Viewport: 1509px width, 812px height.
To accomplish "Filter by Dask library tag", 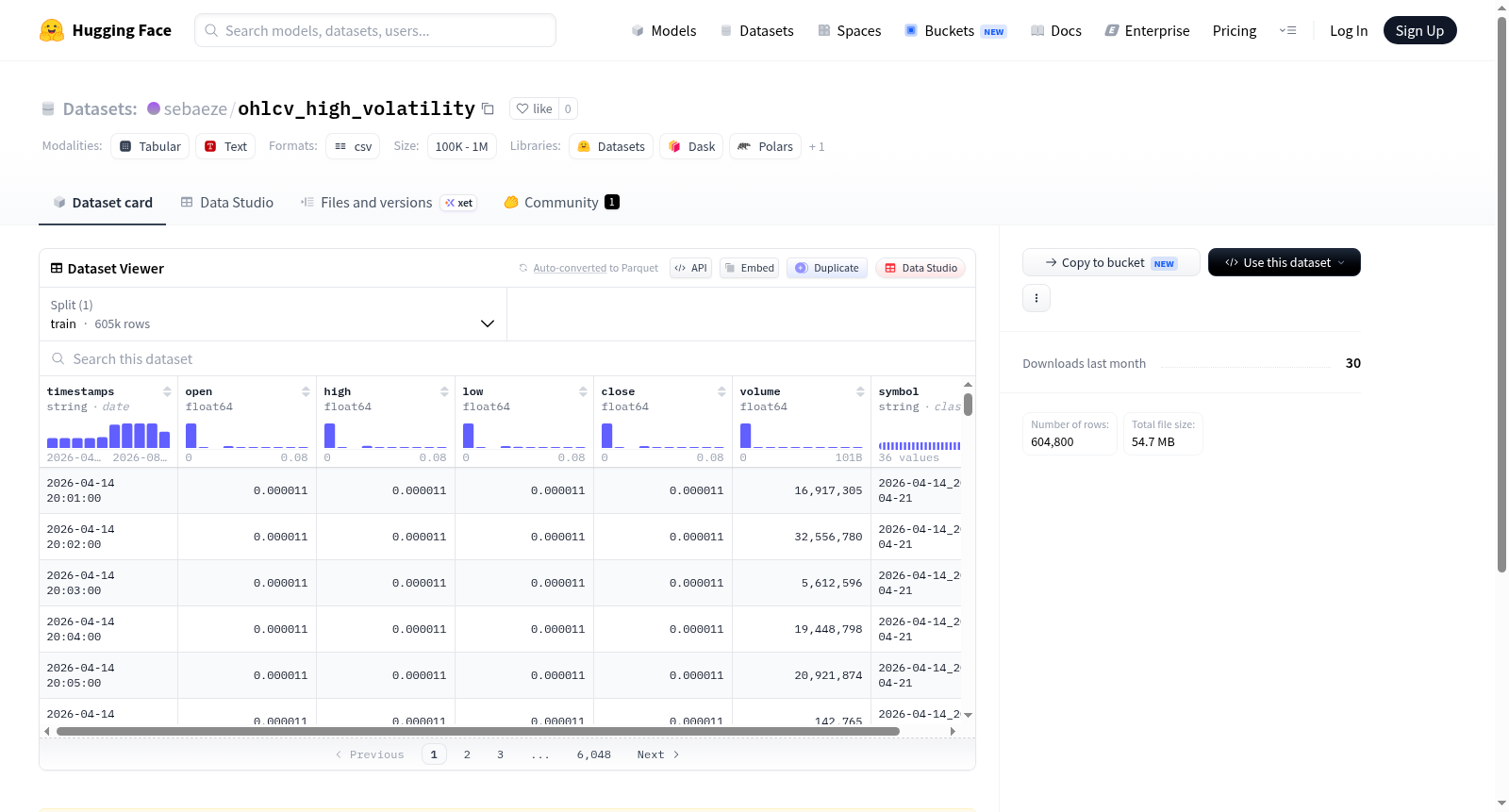I will click(x=691, y=146).
